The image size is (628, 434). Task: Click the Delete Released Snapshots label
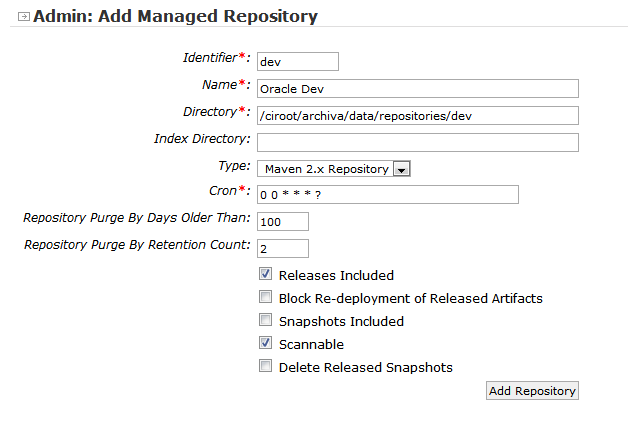point(365,367)
